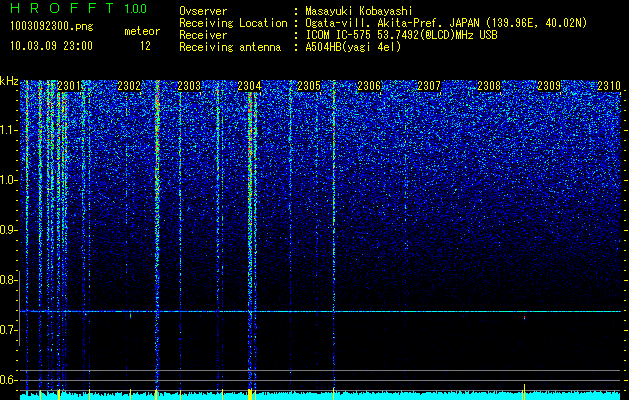Click the 0.9 frequency axis label
Image resolution: width=629 pixels, height=400 pixels.
8,230
